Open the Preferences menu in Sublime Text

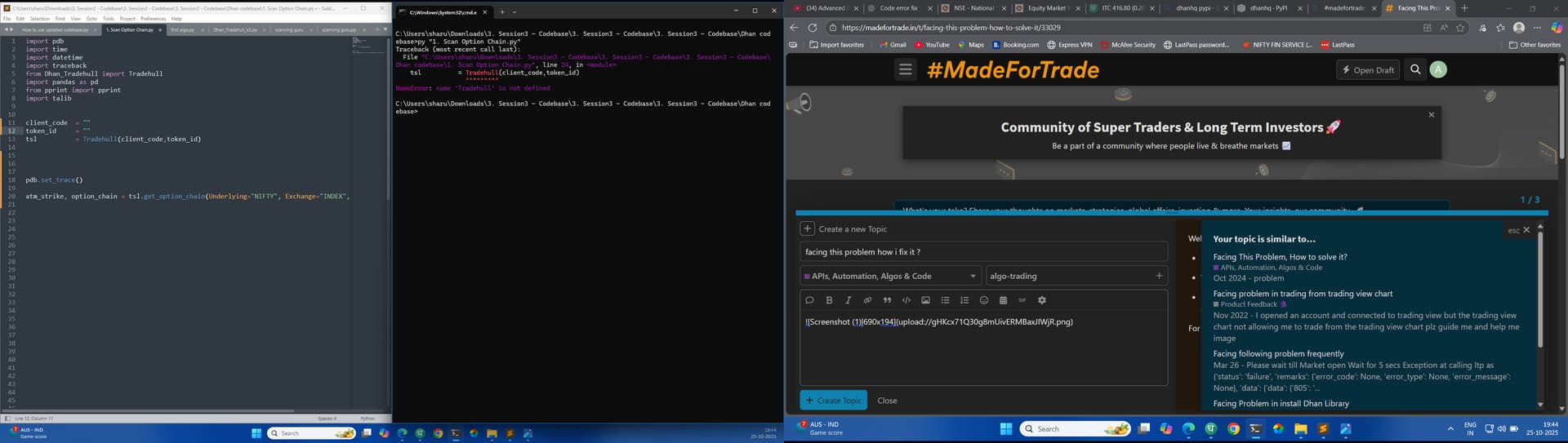[x=153, y=18]
